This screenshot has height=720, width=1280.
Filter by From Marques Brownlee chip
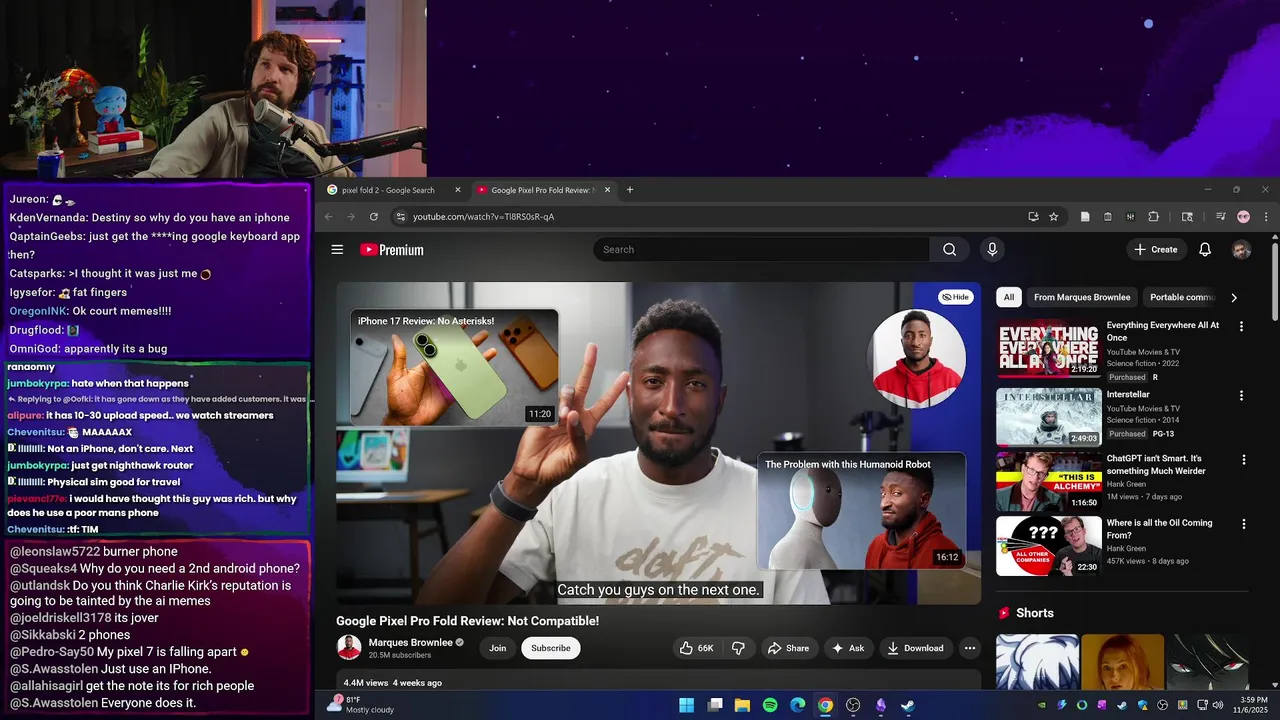[x=1082, y=297]
